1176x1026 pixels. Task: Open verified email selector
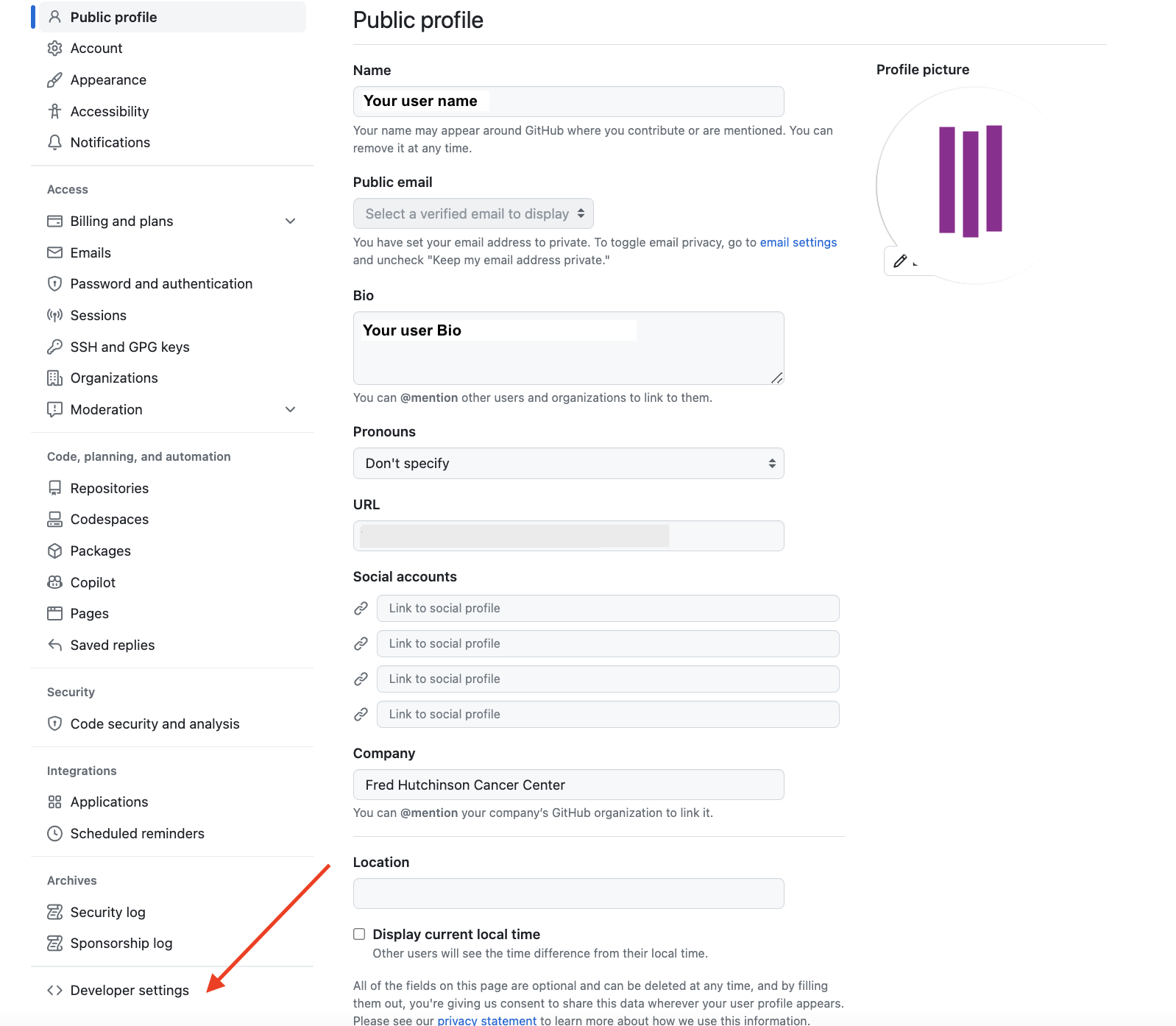(x=473, y=213)
